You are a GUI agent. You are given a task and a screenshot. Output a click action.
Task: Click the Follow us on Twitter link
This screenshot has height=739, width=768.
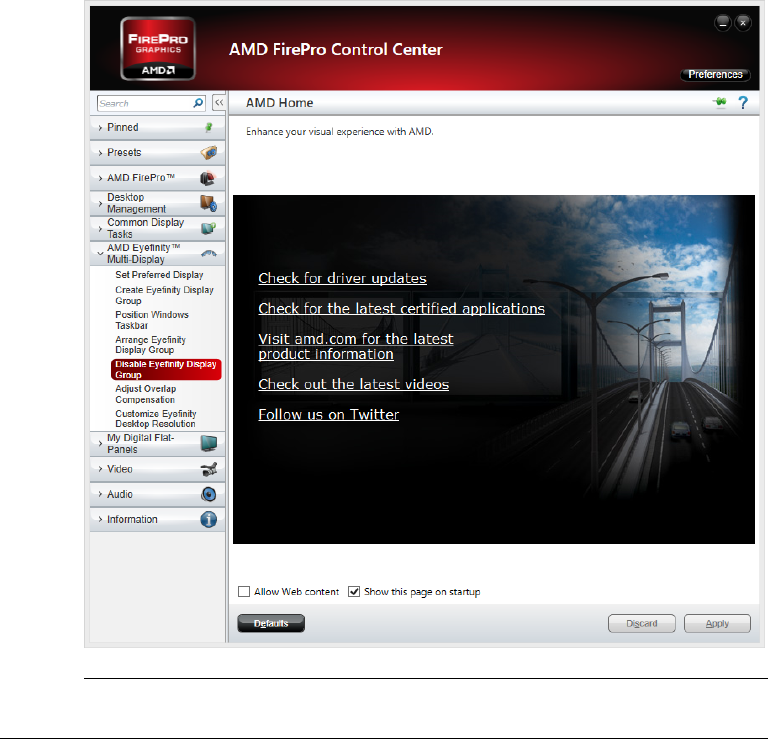click(329, 414)
